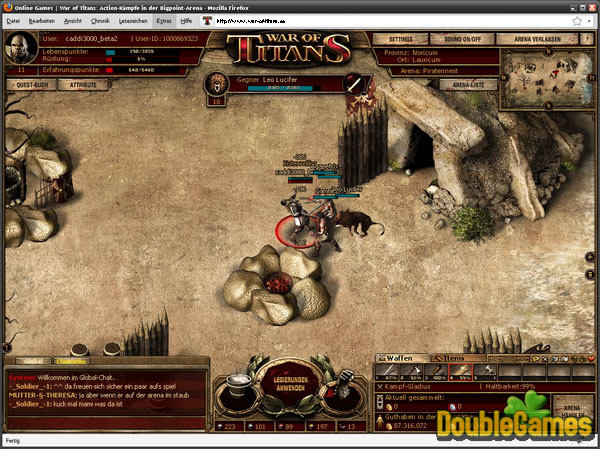Click the red heart icon

(x=592, y=359)
